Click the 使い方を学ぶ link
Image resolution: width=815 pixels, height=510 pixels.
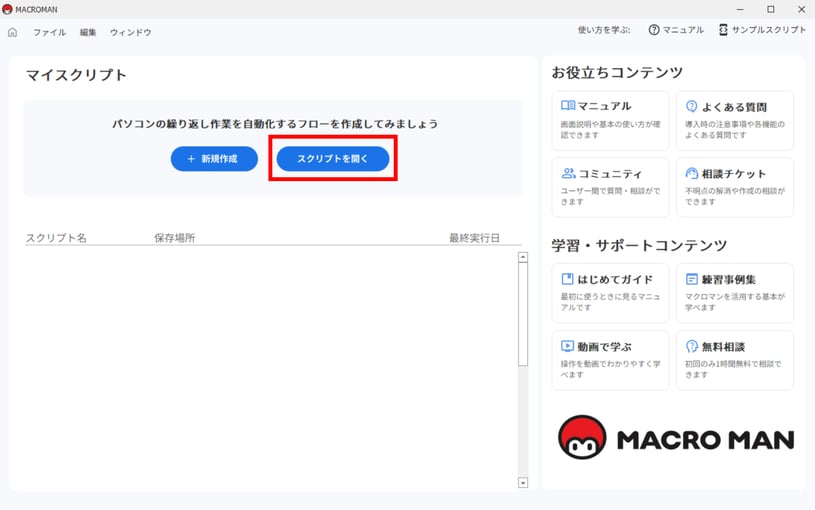604,30
